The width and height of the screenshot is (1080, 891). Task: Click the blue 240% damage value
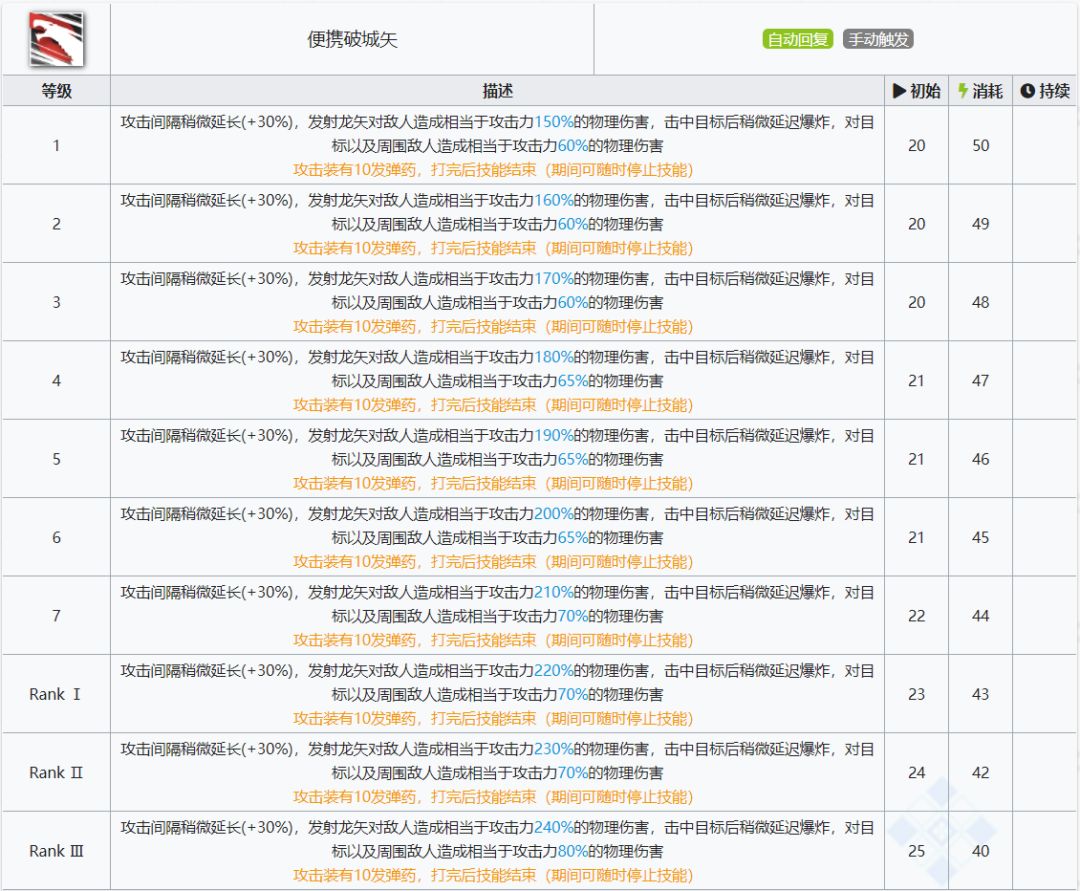click(553, 828)
